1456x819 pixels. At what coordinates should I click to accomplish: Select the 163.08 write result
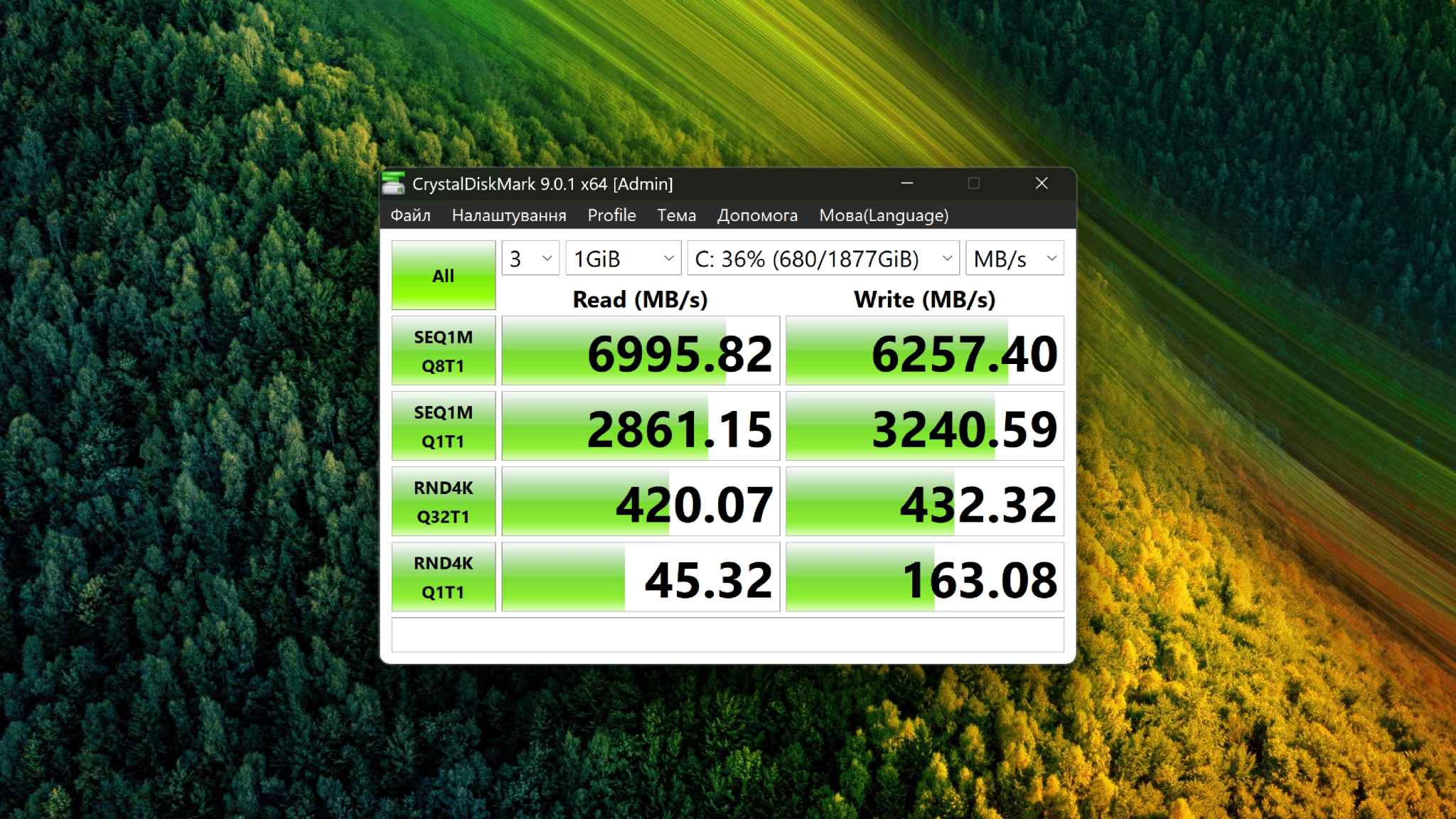pos(925,577)
